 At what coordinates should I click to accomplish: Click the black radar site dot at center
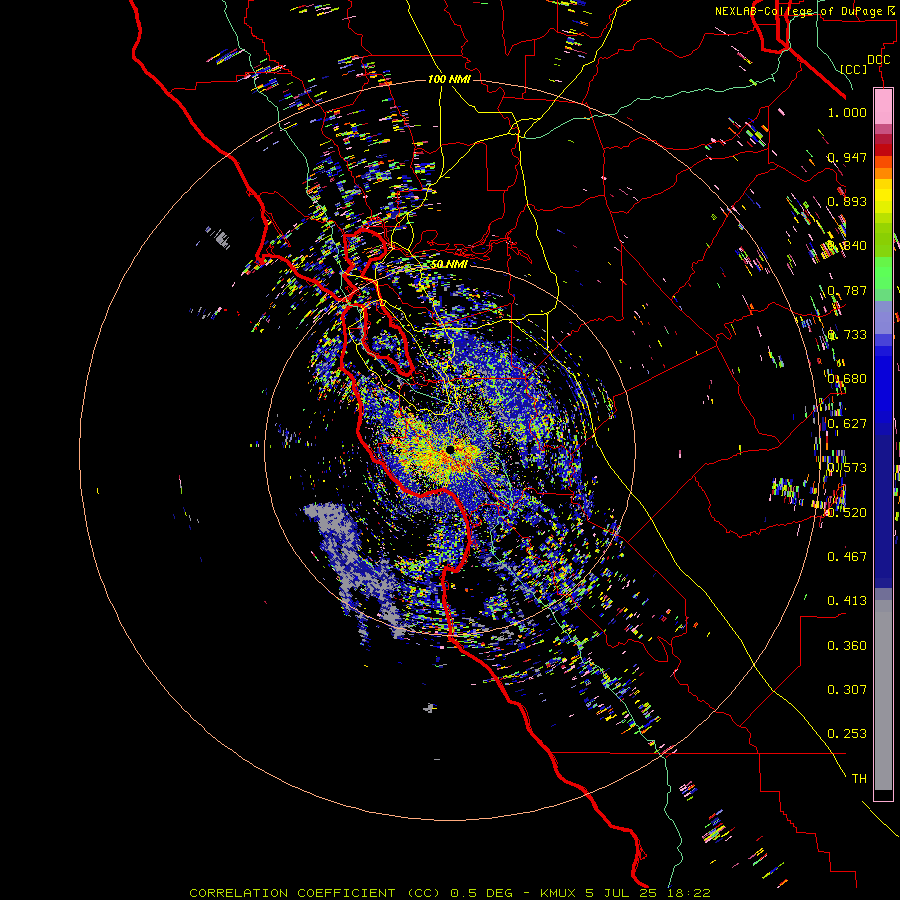[450, 449]
